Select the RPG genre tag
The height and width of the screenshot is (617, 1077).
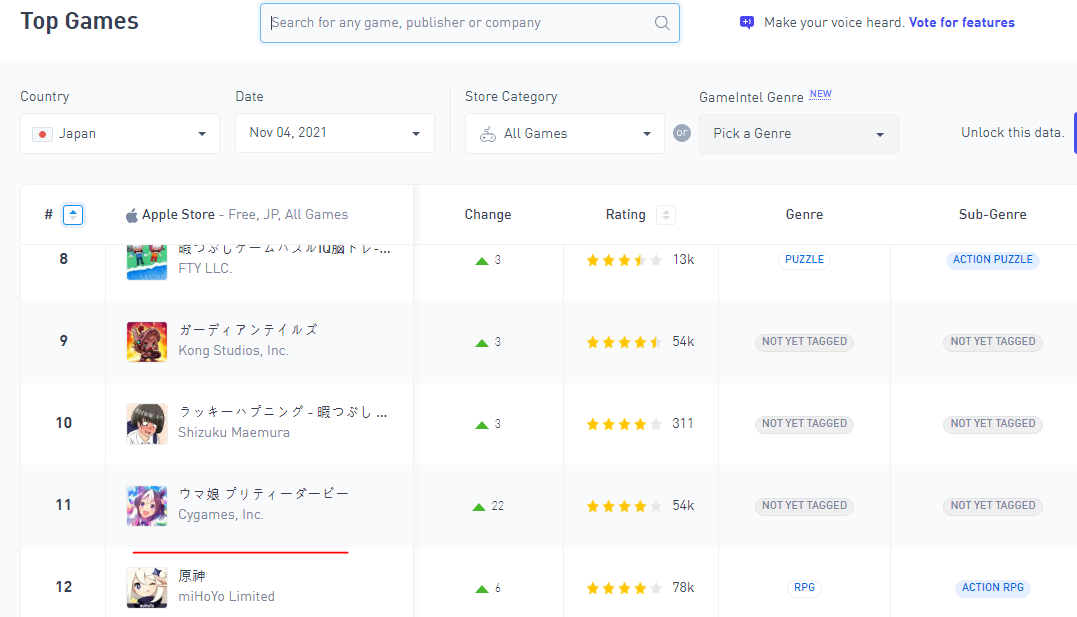coord(804,587)
